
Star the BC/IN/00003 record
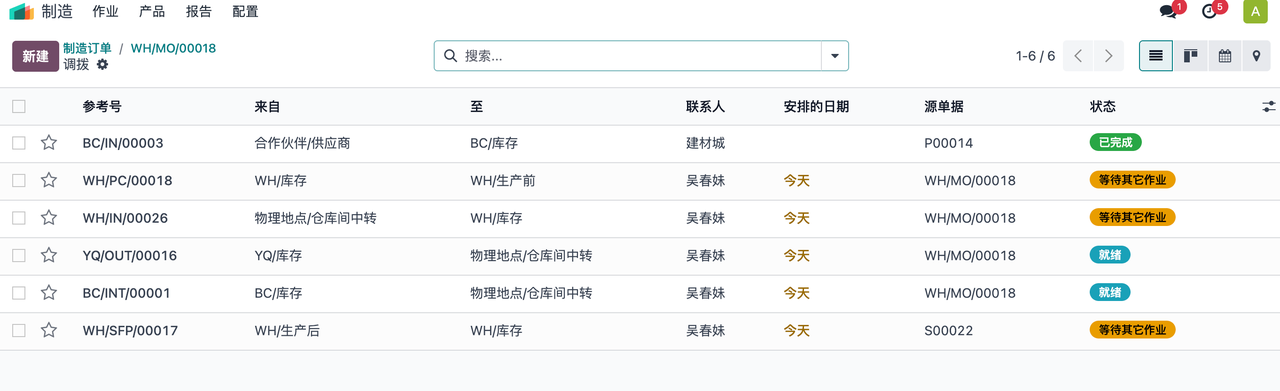click(x=49, y=143)
